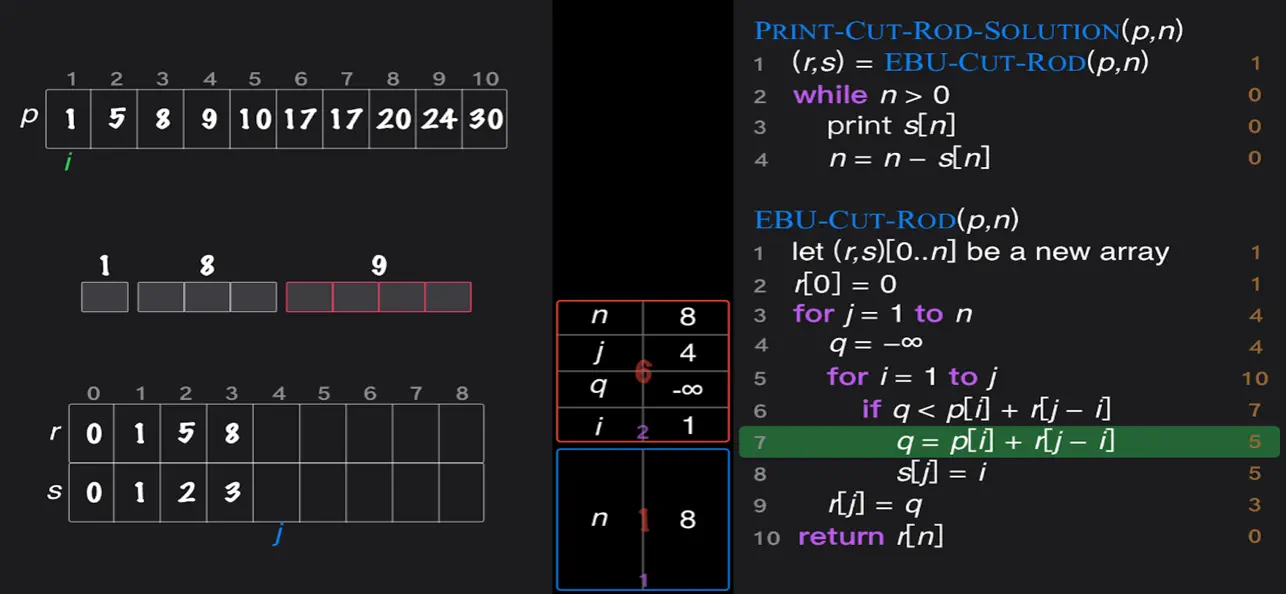The width and height of the screenshot is (1286, 594).
Task: Select the blue j label below s array
Action: (277, 537)
